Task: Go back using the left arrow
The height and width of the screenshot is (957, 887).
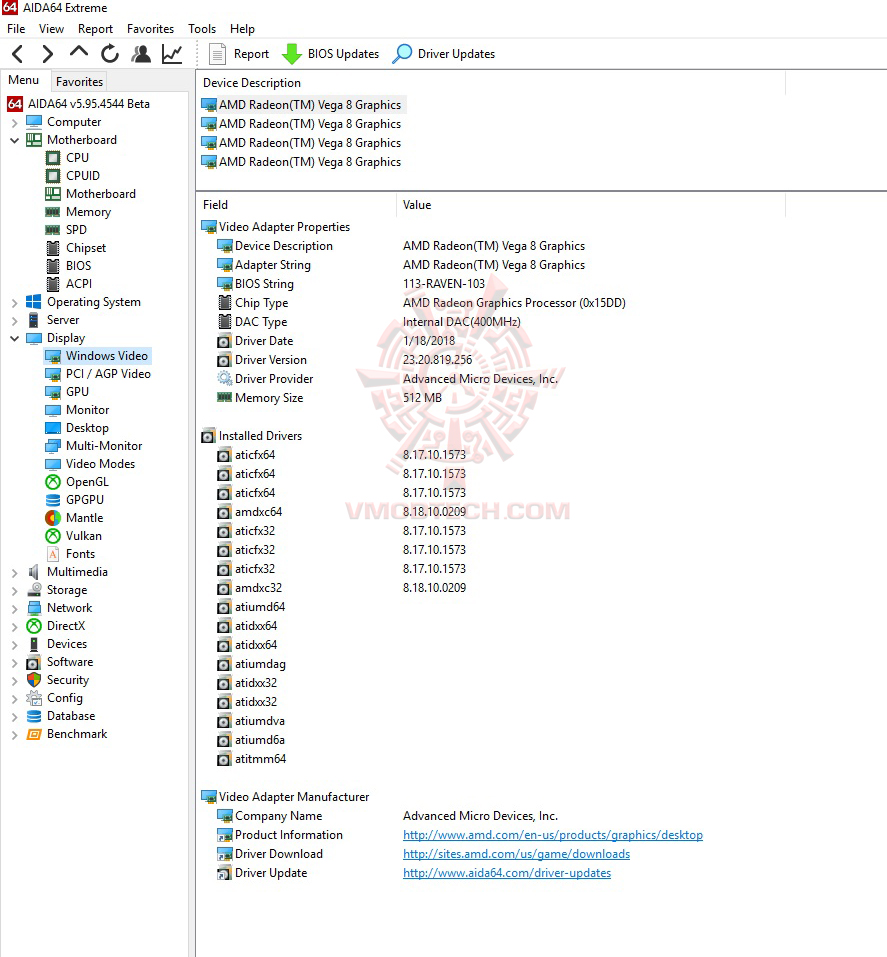Action: pos(18,54)
